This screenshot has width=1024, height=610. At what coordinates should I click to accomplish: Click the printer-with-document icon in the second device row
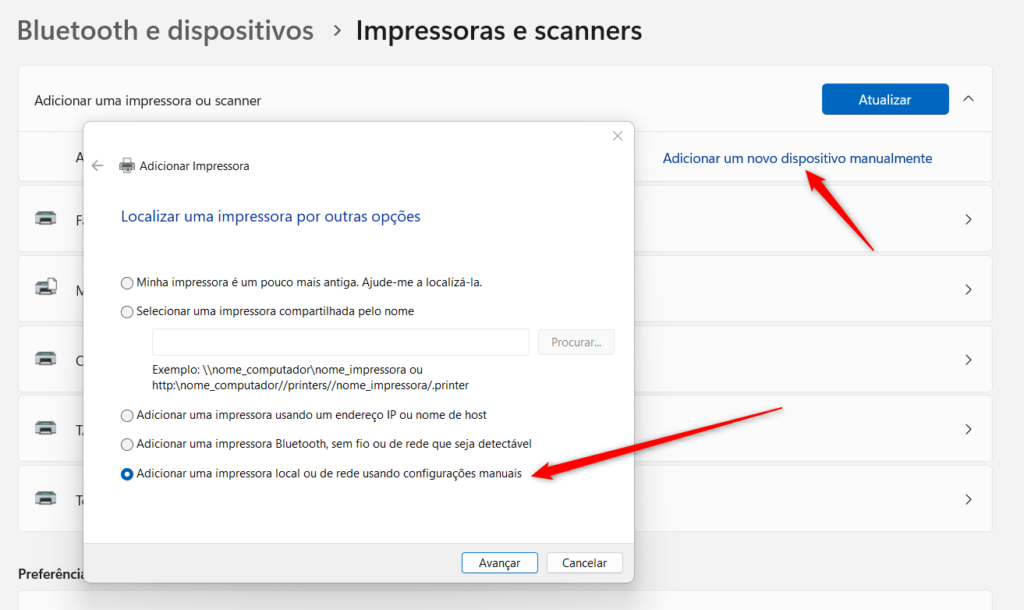[x=46, y=289]
